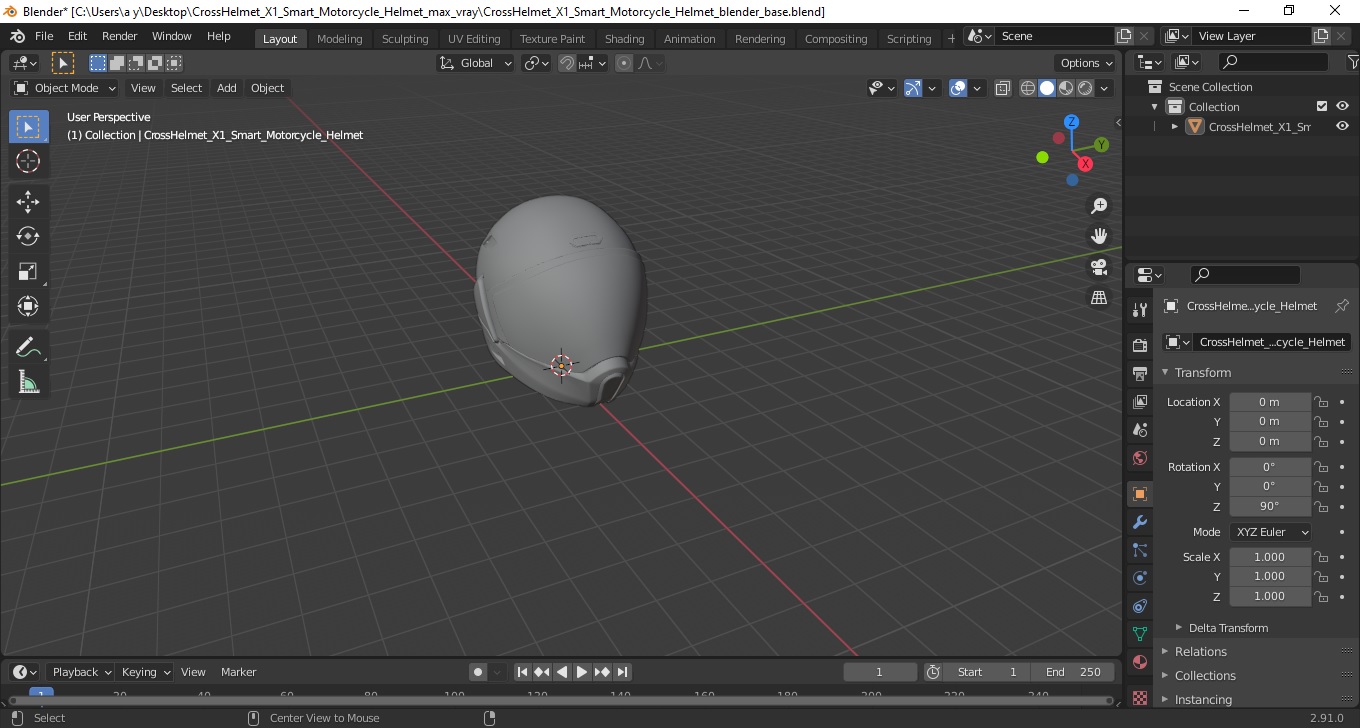Open the View Layer properties tab
Image resolution: width=1360 pixels, height=728 pixels.
tap(1139, 402)
